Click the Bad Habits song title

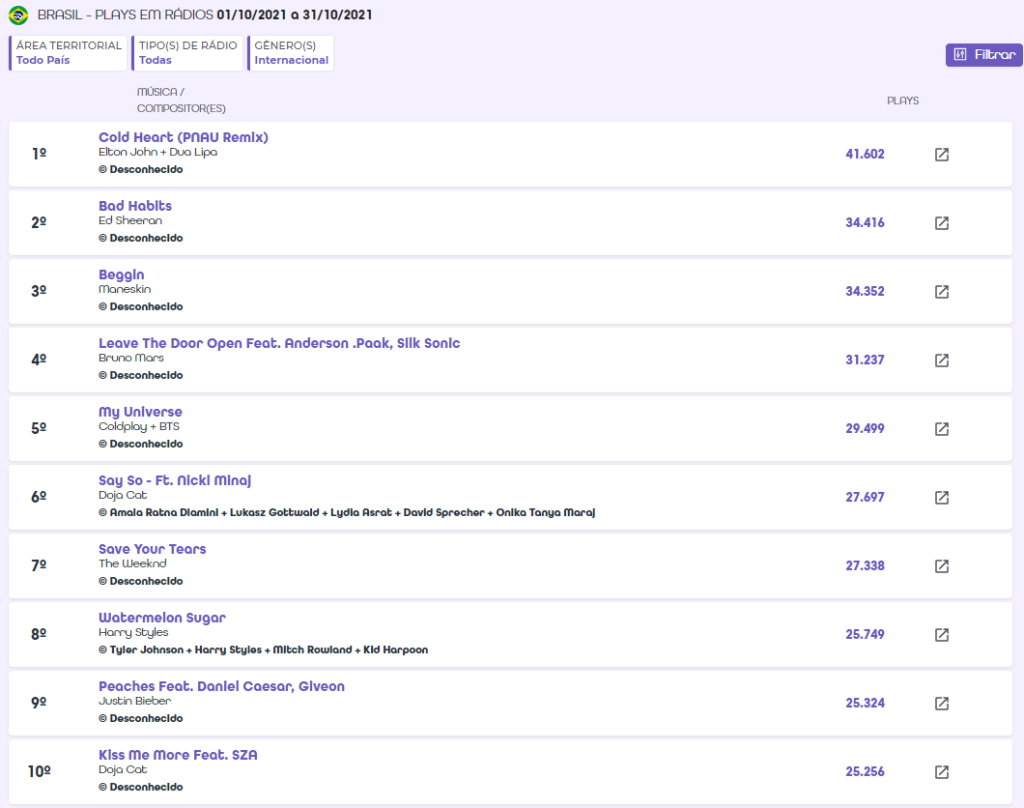135,206
